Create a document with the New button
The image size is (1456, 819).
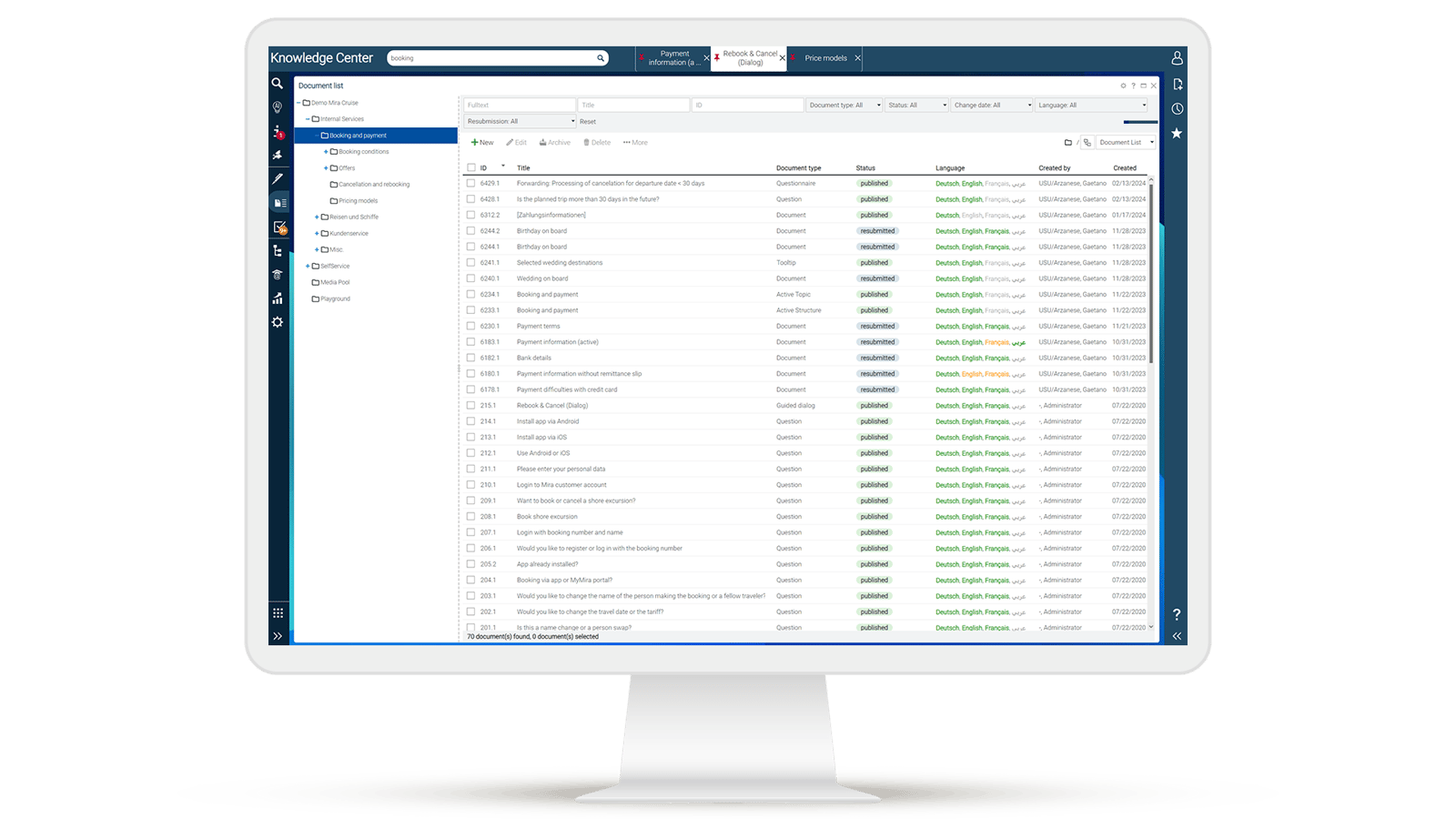tap(480, 142)
